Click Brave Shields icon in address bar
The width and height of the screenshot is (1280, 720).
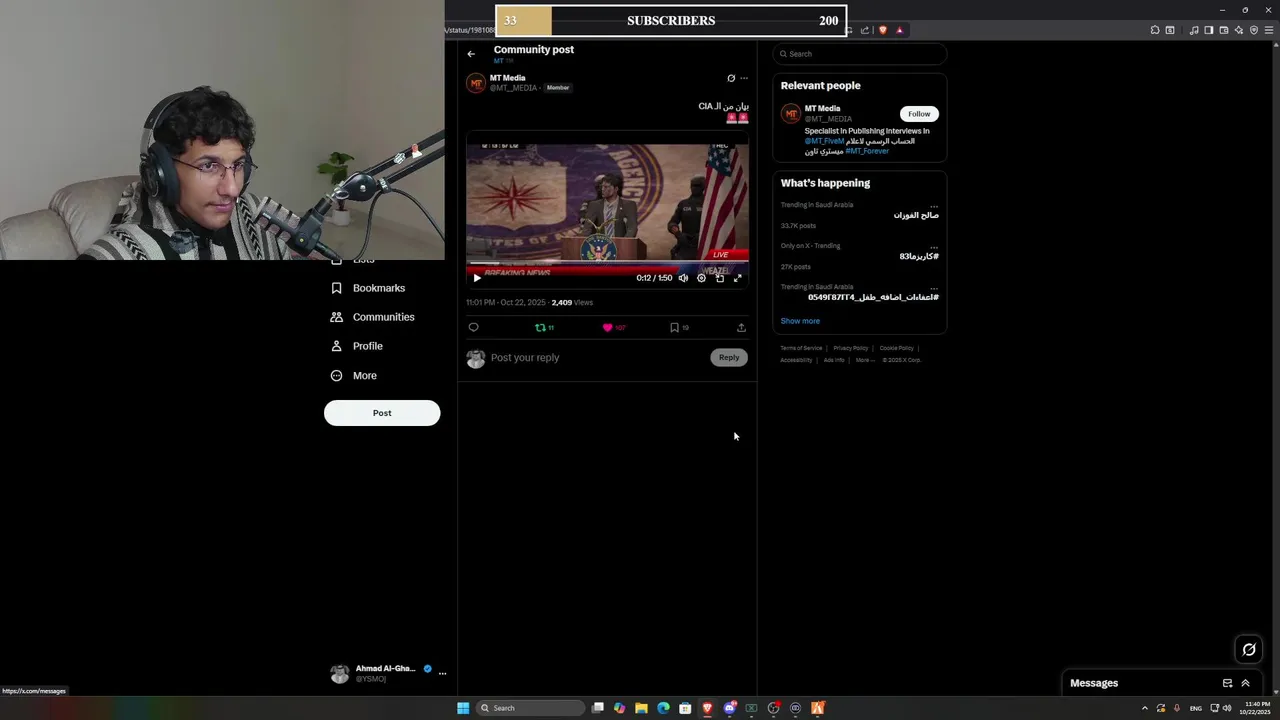[x=883, y=30]
